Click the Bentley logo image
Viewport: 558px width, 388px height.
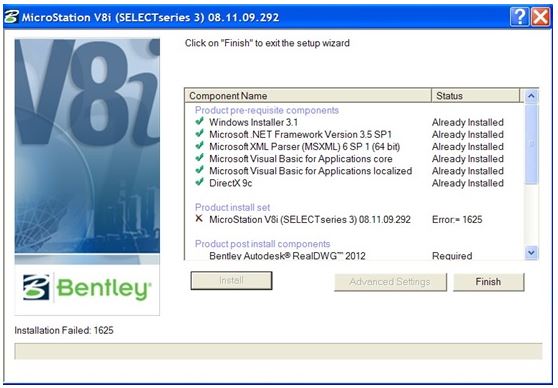pyautogui.click(x=87, y=288)
